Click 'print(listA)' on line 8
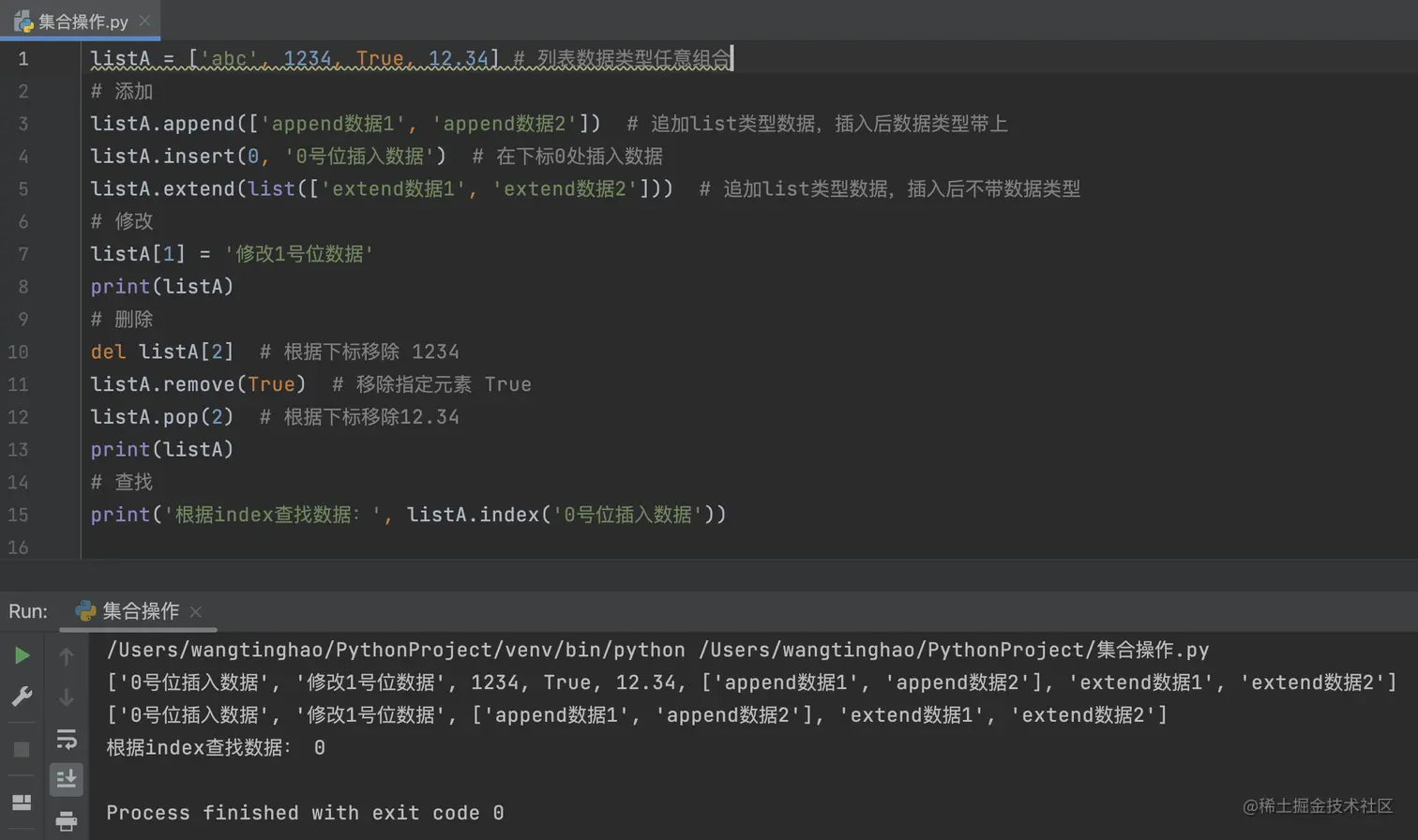 (162, 287)
